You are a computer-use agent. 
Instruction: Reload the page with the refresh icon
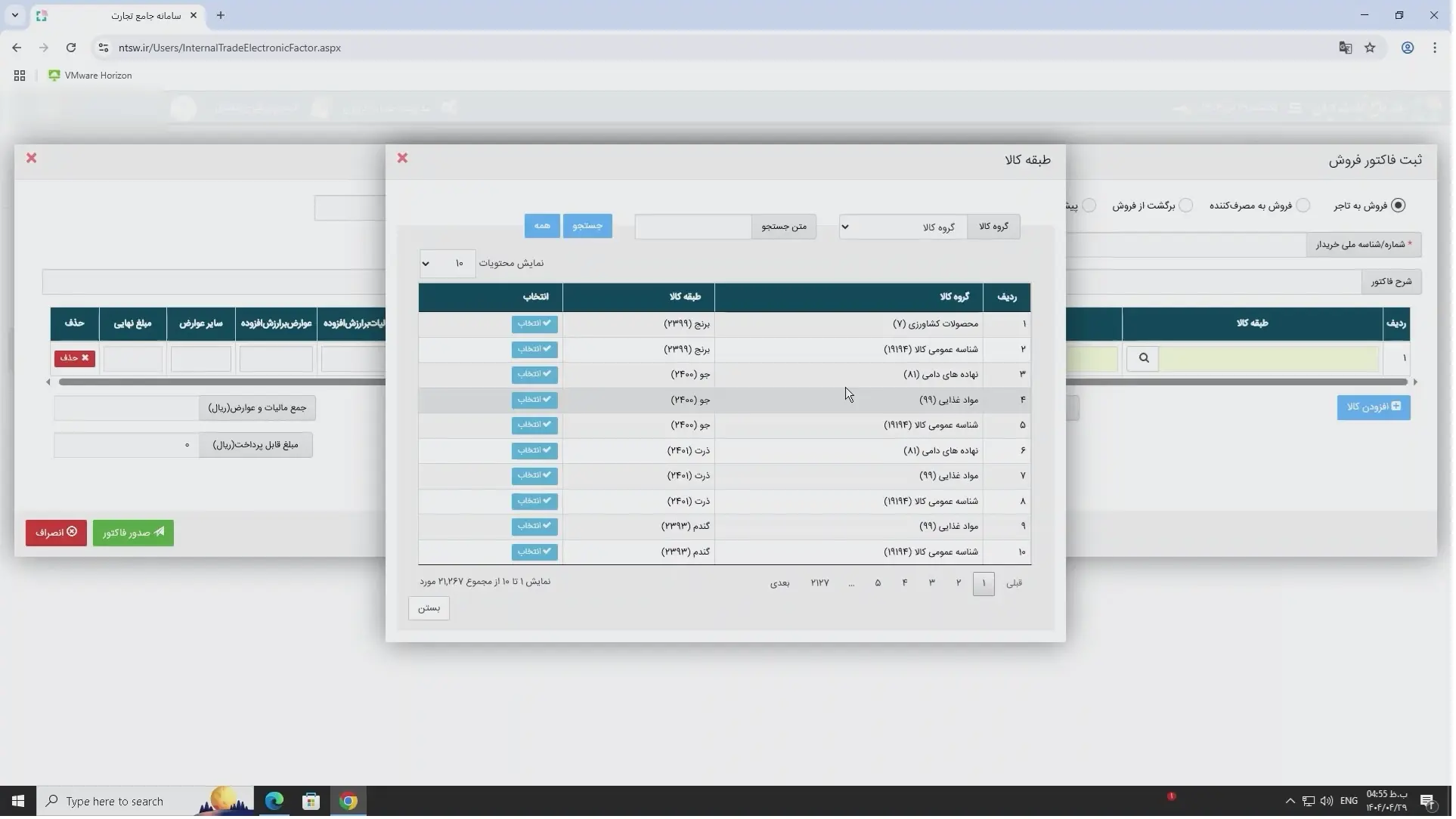click(x=71, y=48)
